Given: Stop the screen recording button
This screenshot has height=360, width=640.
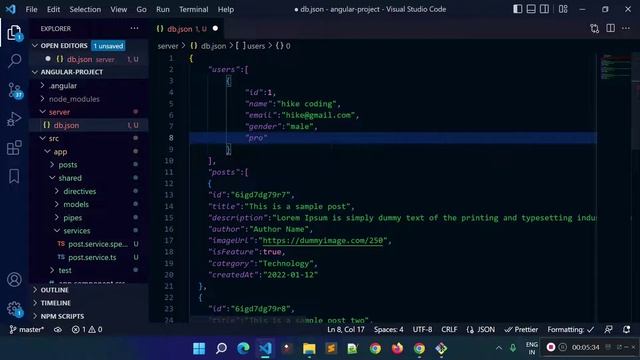Looking at the screenshot, I should tap(551, 347).
